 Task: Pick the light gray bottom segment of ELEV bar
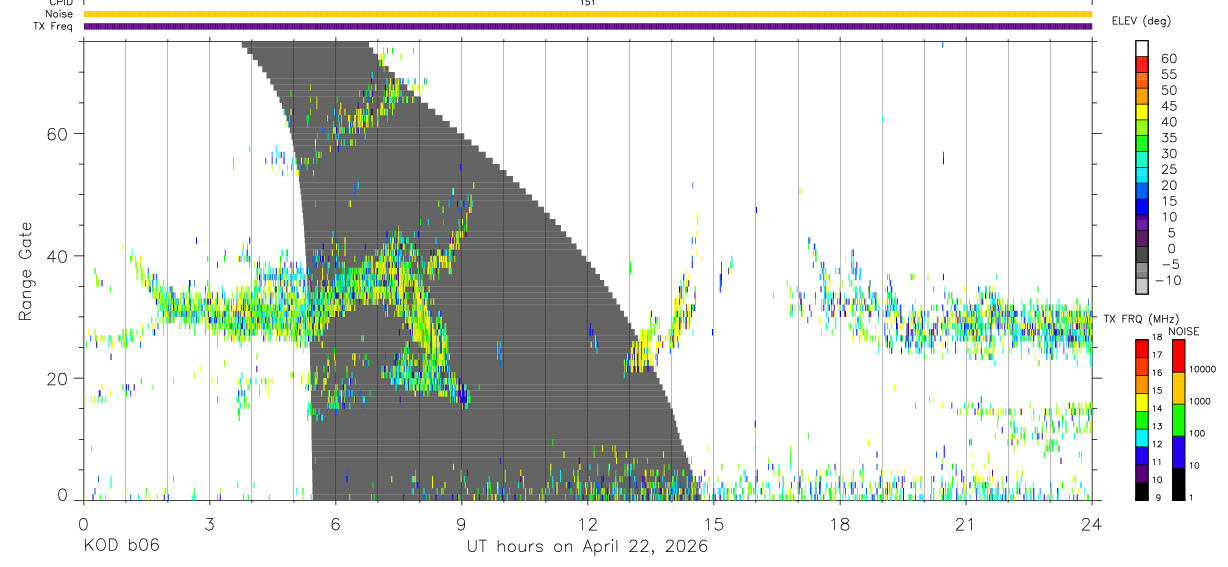tap(1141, 287)
